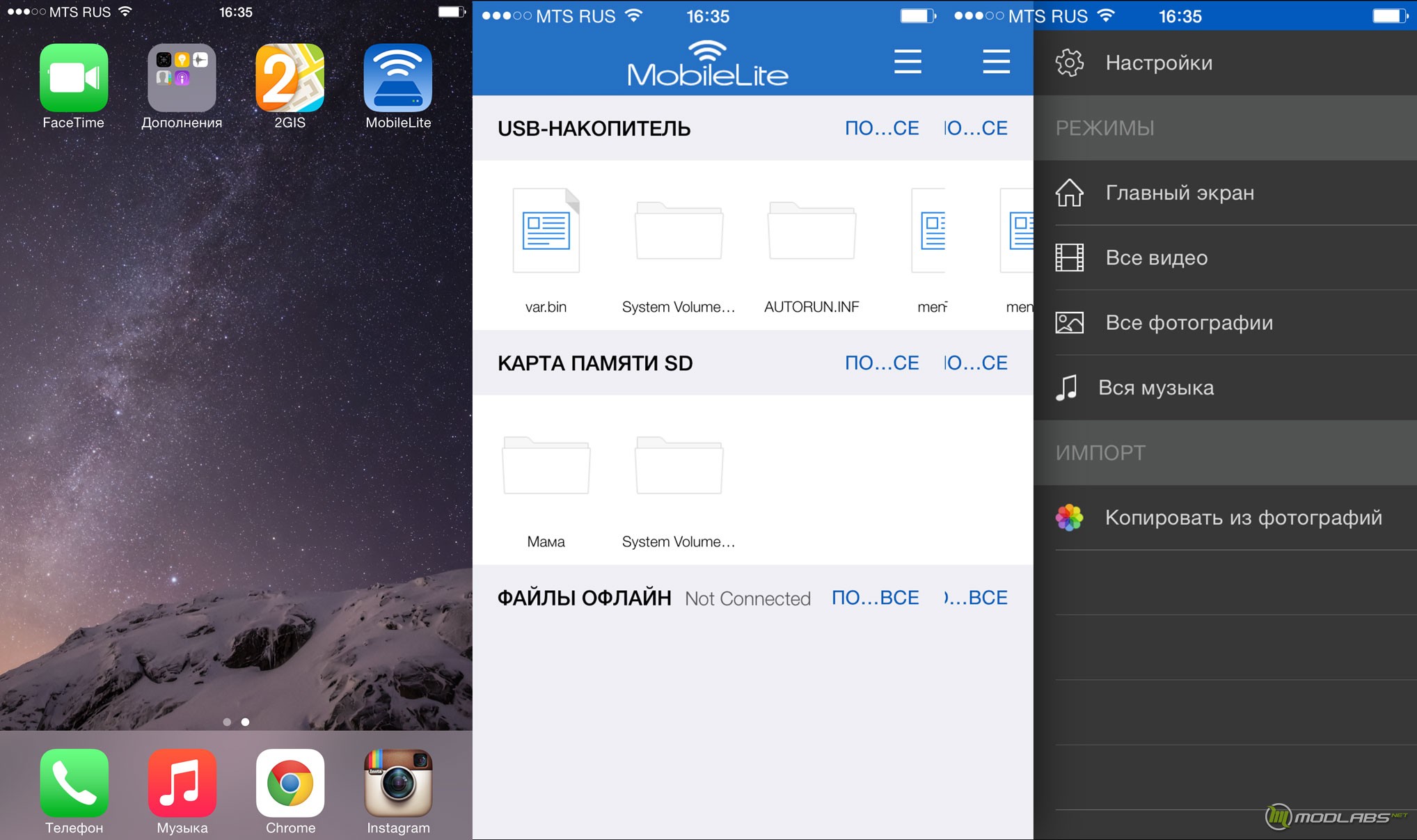Open the Музыка app in dock
The width and height of the screenshot is (1417, 840).
pyautogui.click(x=182, y=782)
